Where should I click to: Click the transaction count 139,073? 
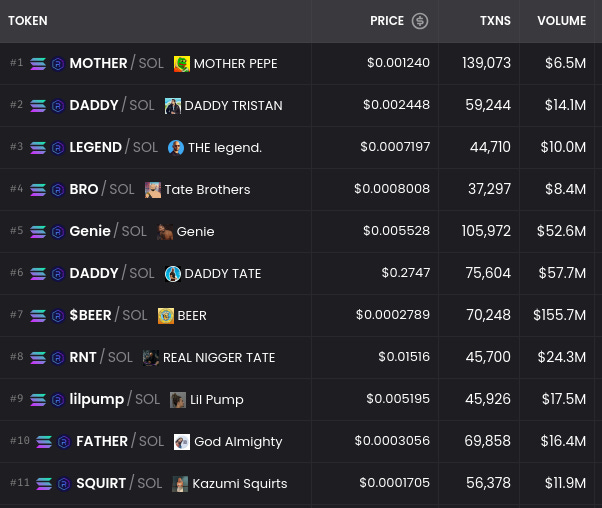[486, 63]
